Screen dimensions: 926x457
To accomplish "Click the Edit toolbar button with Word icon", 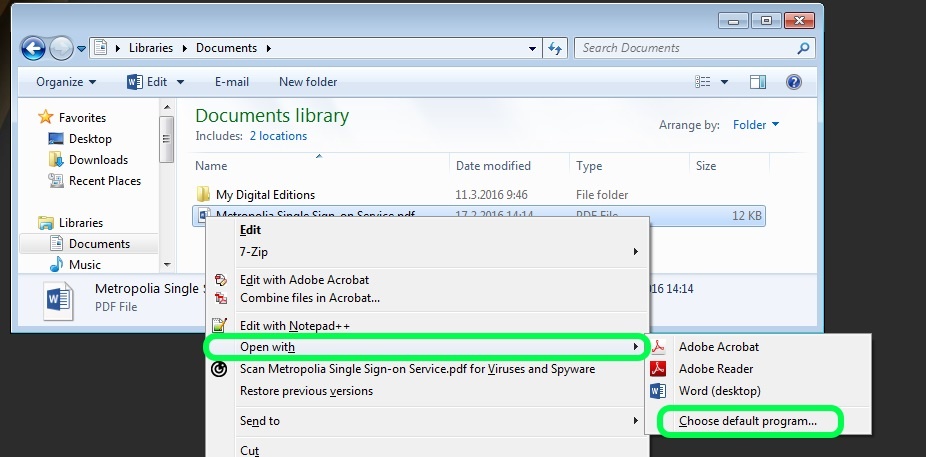I will pyautogui.click(x=147, y=82).
